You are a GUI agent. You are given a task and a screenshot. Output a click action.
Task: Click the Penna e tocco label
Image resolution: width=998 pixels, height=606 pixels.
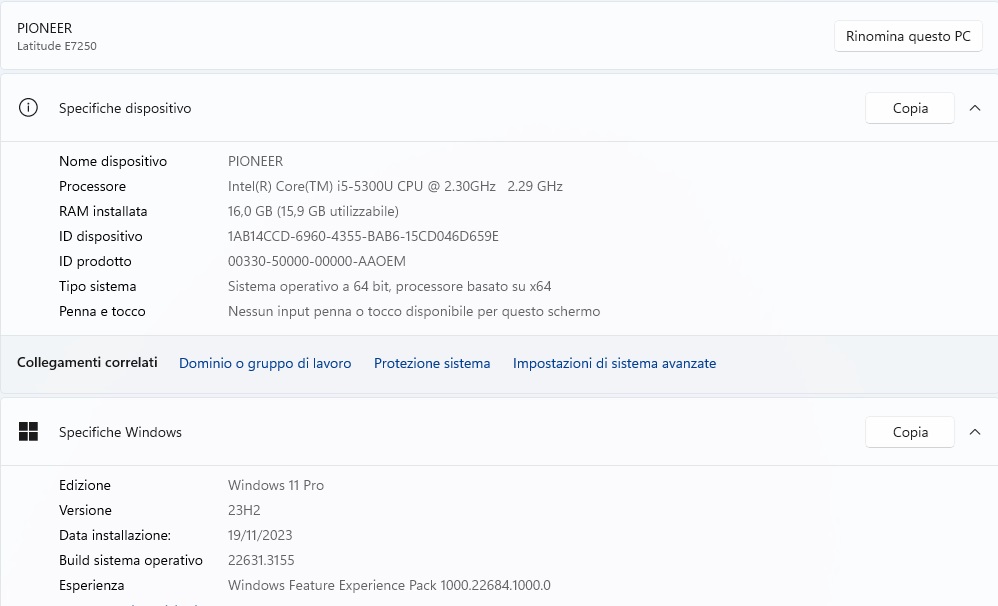click(x=102, y=311)
